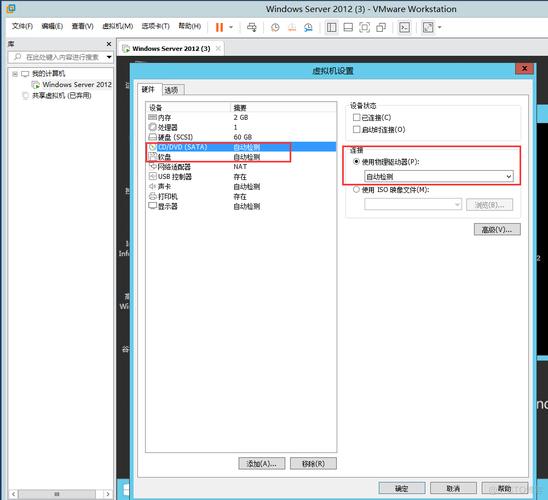Click the VMware Workstation title bar icon
This screenshot has height=500, width=548.
11,8
